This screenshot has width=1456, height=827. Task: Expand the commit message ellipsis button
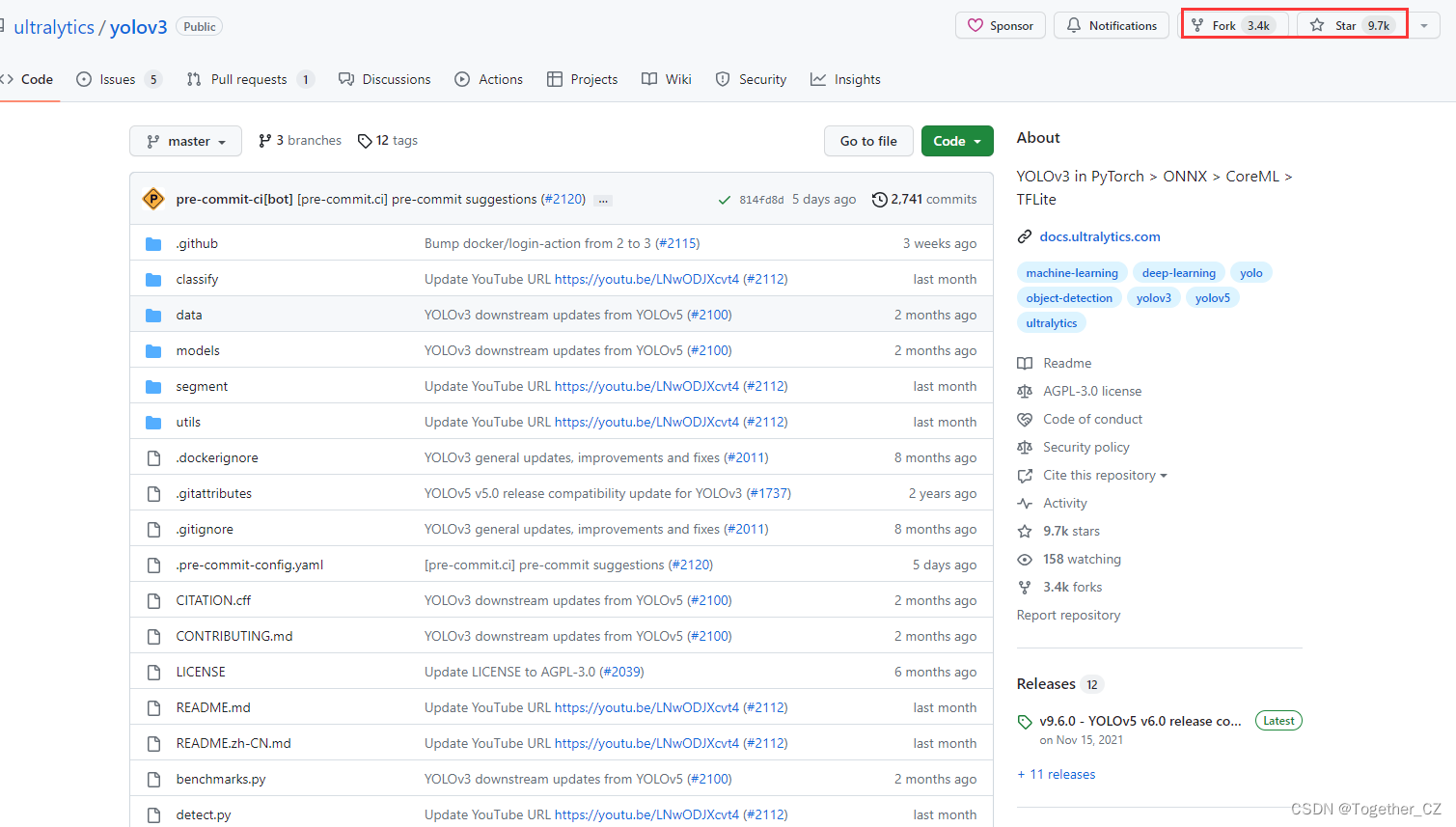pos(603,200)
